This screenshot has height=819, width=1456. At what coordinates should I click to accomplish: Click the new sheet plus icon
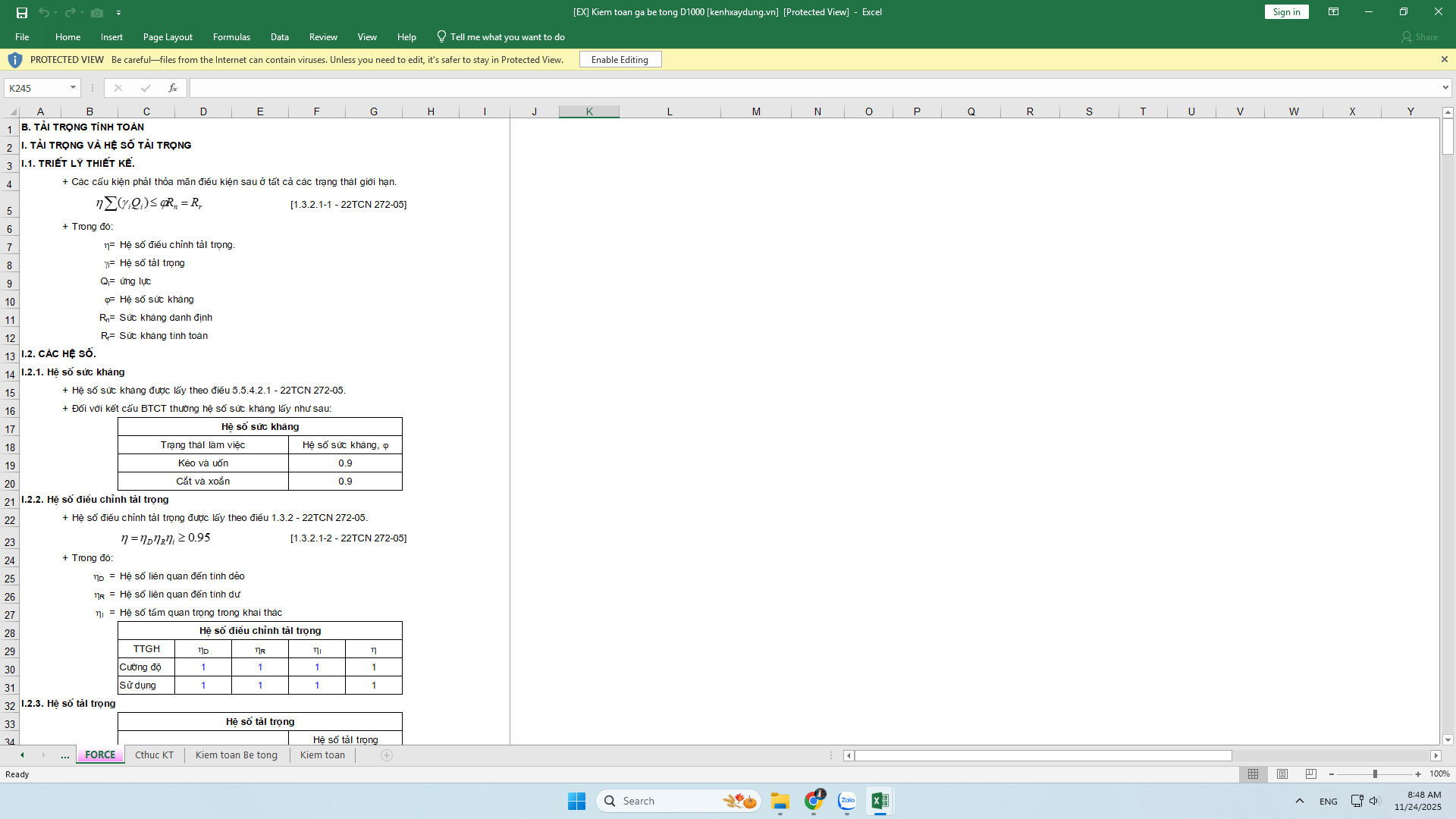click(387, 755)
